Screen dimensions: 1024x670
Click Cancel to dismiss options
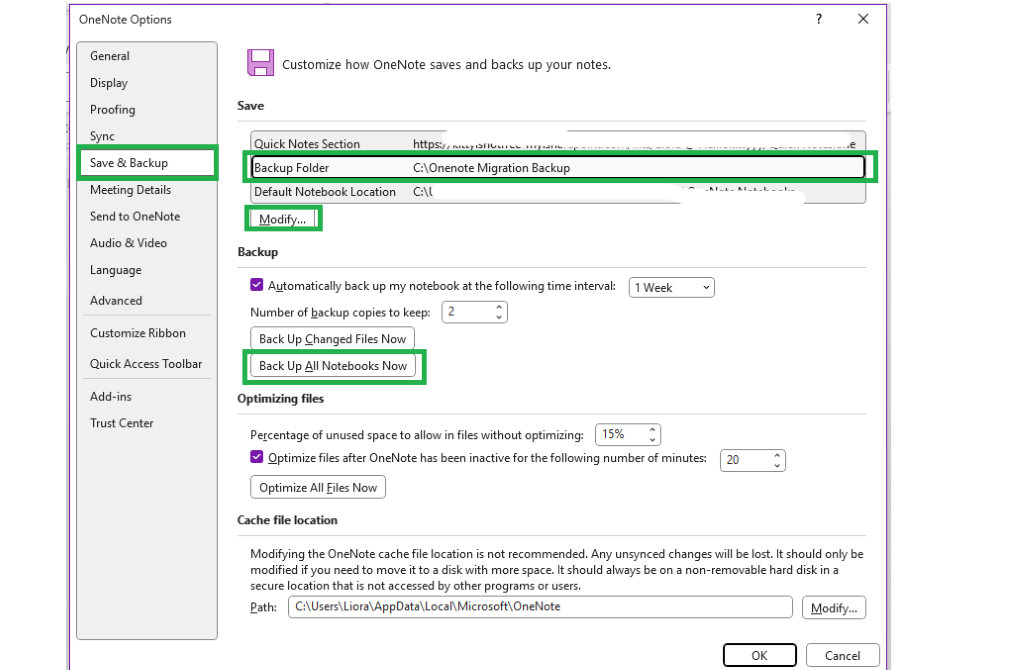[x=842, y=655]
